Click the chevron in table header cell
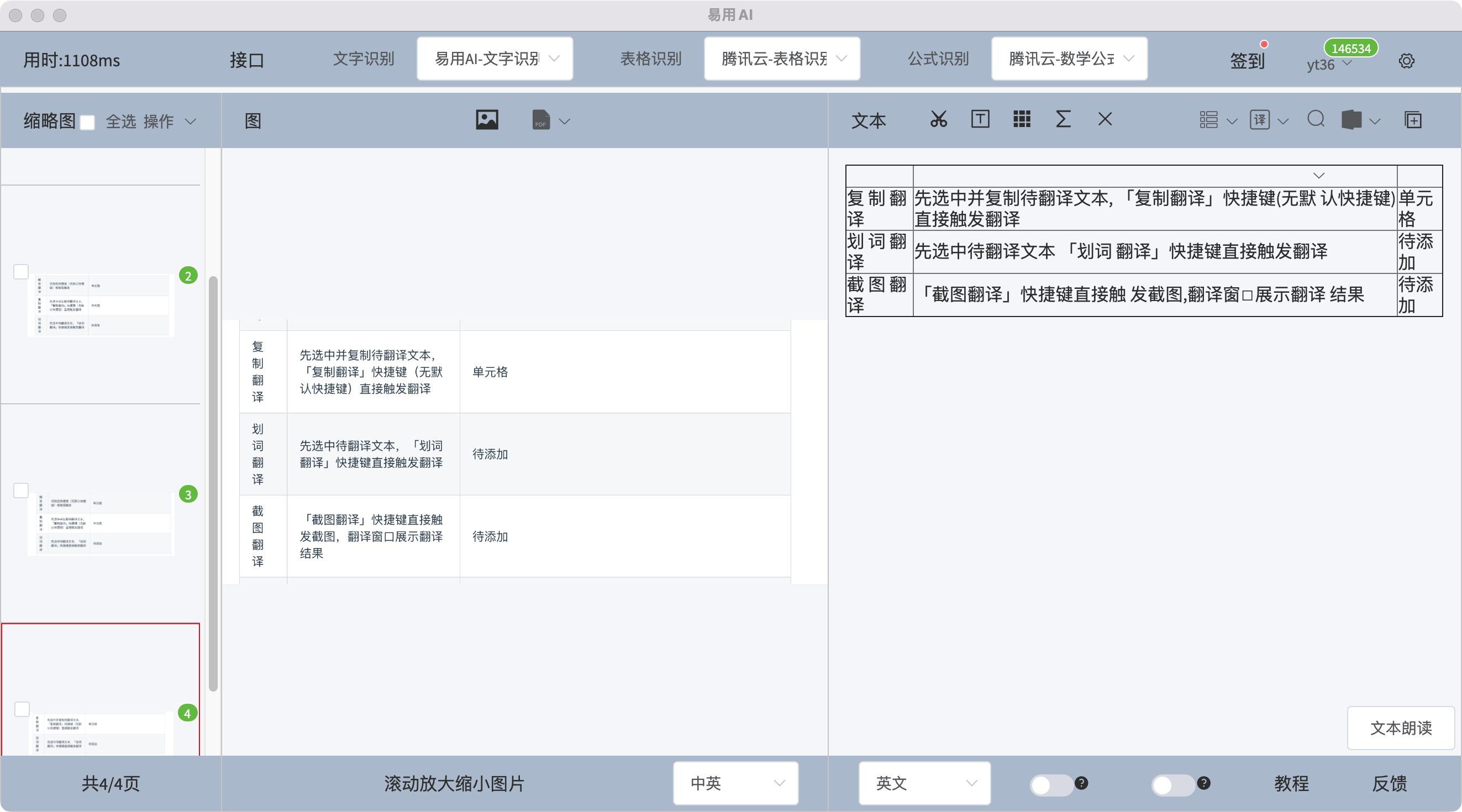The width and height of the screenshot is (1462, 812). click(1318, 175)
